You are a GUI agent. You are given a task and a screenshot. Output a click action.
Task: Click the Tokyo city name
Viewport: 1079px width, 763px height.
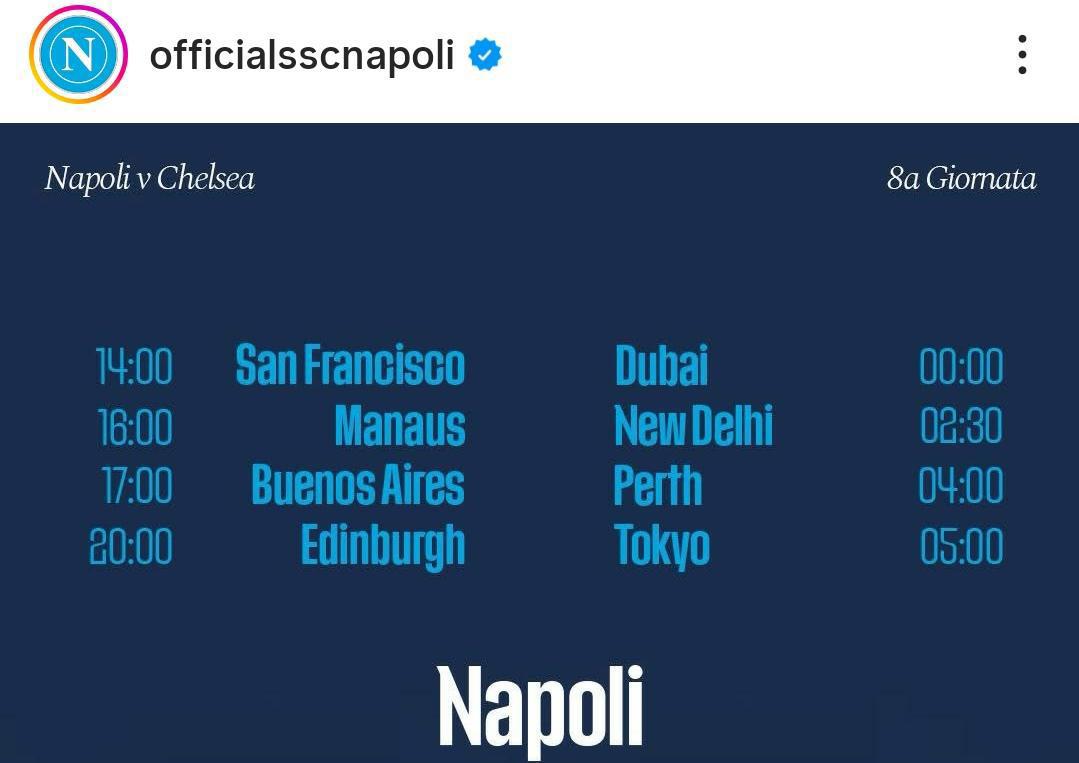point(661,546)
